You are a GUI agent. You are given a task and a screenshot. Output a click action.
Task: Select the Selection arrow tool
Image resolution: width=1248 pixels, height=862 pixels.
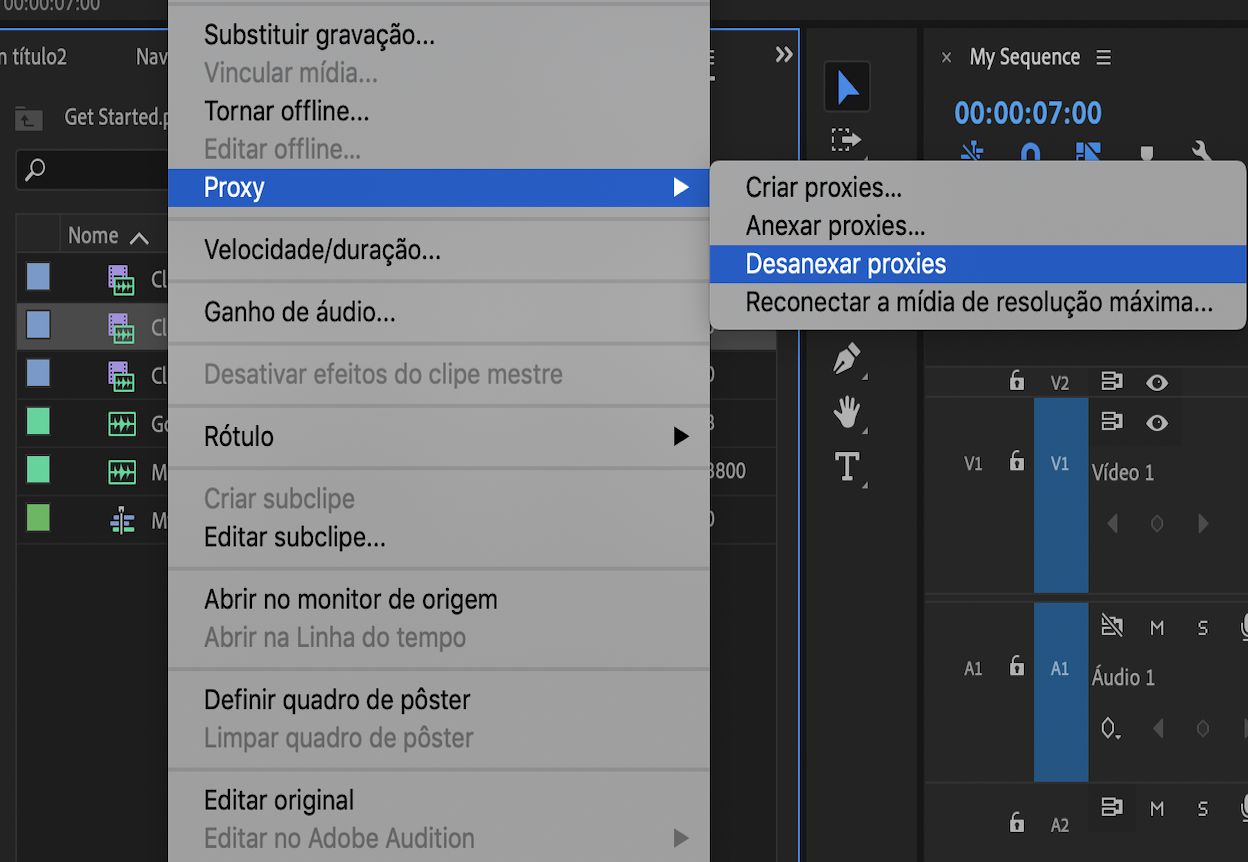click(x=847, y=88)
